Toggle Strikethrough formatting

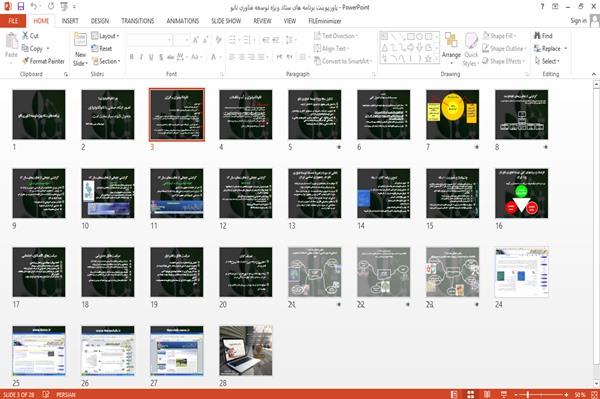click(x=171, y=57)
